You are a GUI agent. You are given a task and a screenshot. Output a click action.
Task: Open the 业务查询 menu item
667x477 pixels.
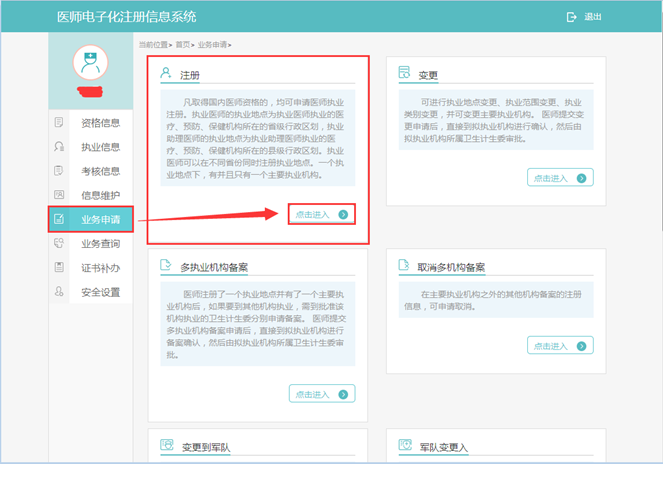100,244
